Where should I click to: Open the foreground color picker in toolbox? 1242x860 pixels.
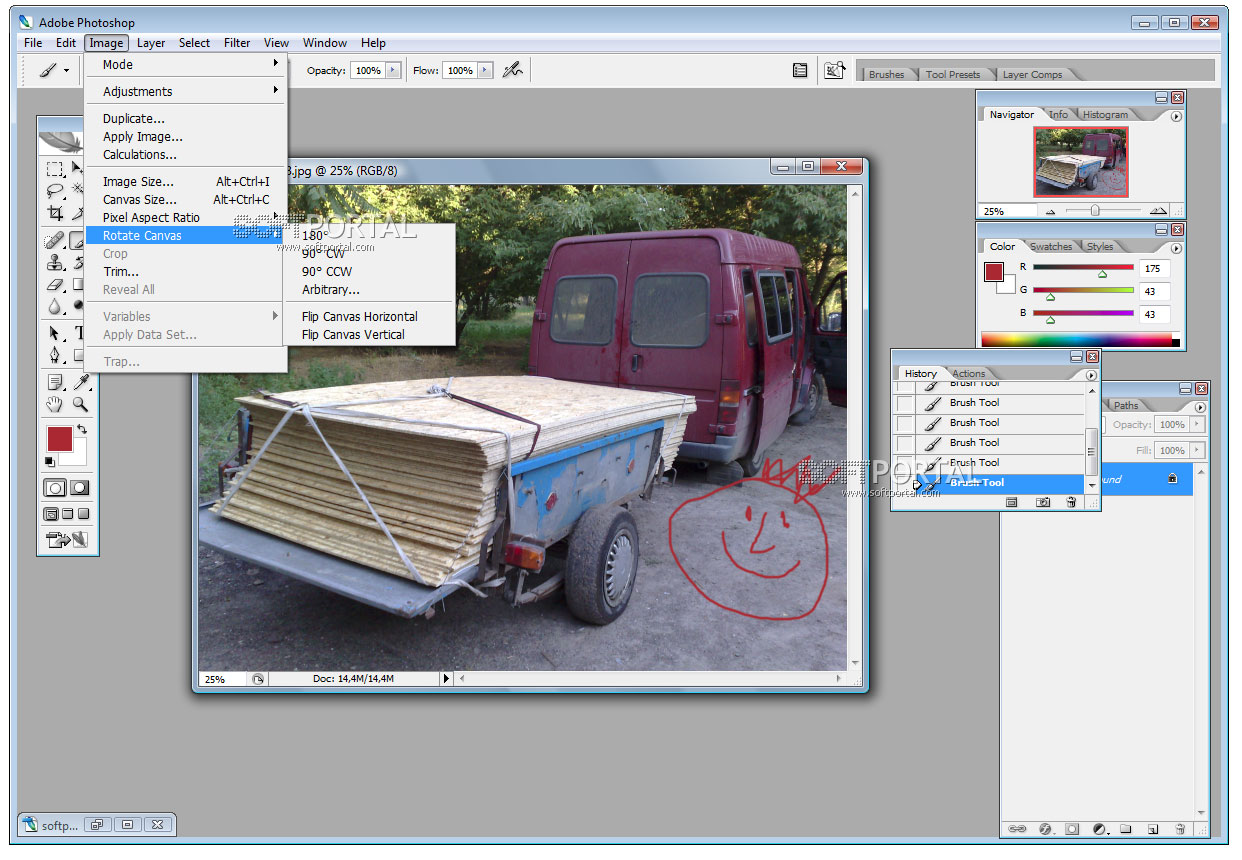[x=59, y=438]
